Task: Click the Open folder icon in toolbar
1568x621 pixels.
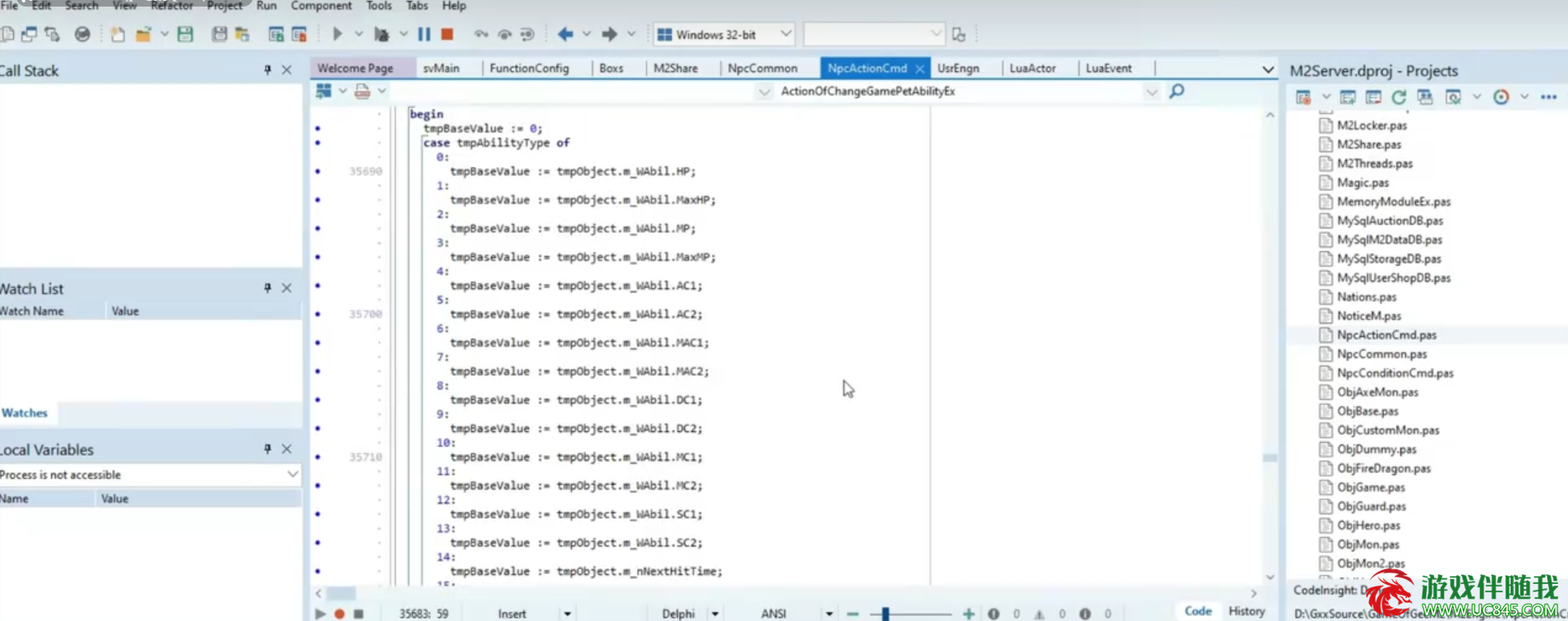Action: coord(144,34)
